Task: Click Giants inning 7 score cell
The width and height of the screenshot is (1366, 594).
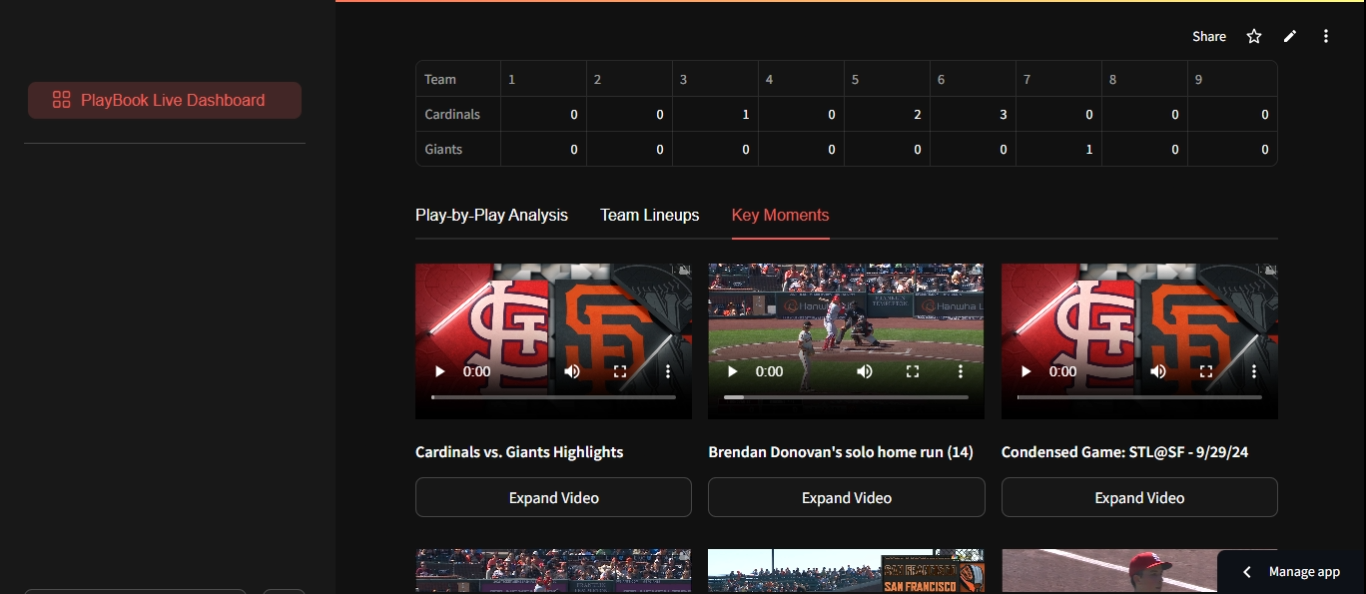Action: 1059,149
